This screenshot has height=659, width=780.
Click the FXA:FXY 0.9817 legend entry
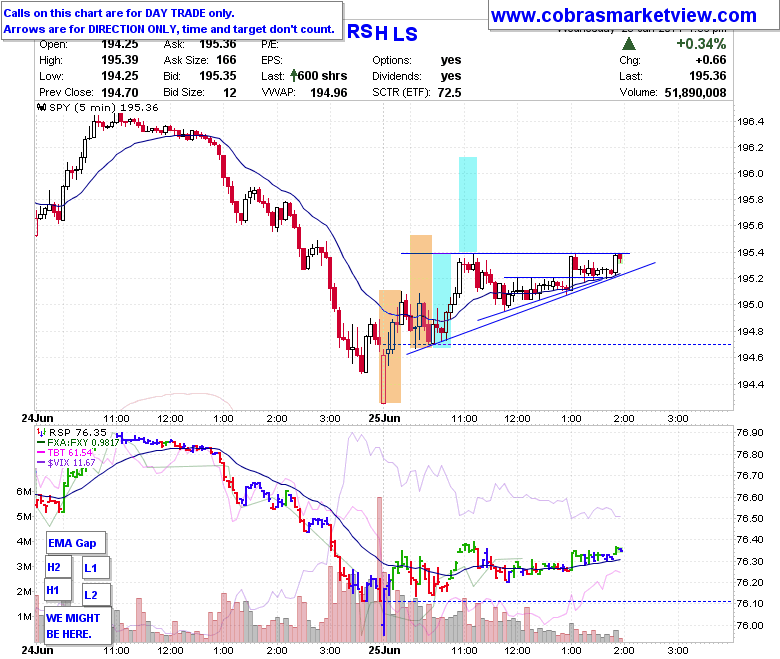tap(79, 442)
